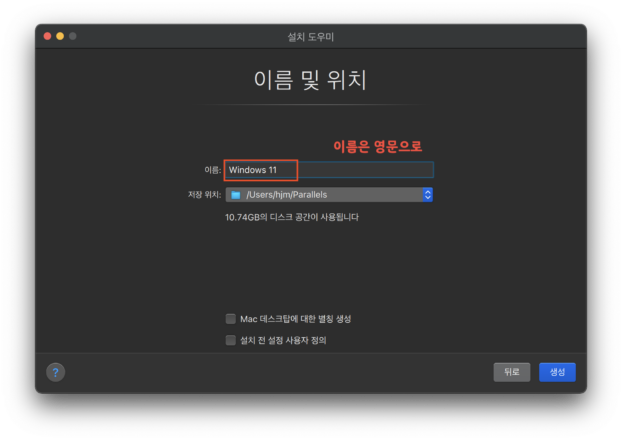The width and height of the screenshot is (622, 440).
Task: Minimize the window with the yellow button
Action: 59,36
